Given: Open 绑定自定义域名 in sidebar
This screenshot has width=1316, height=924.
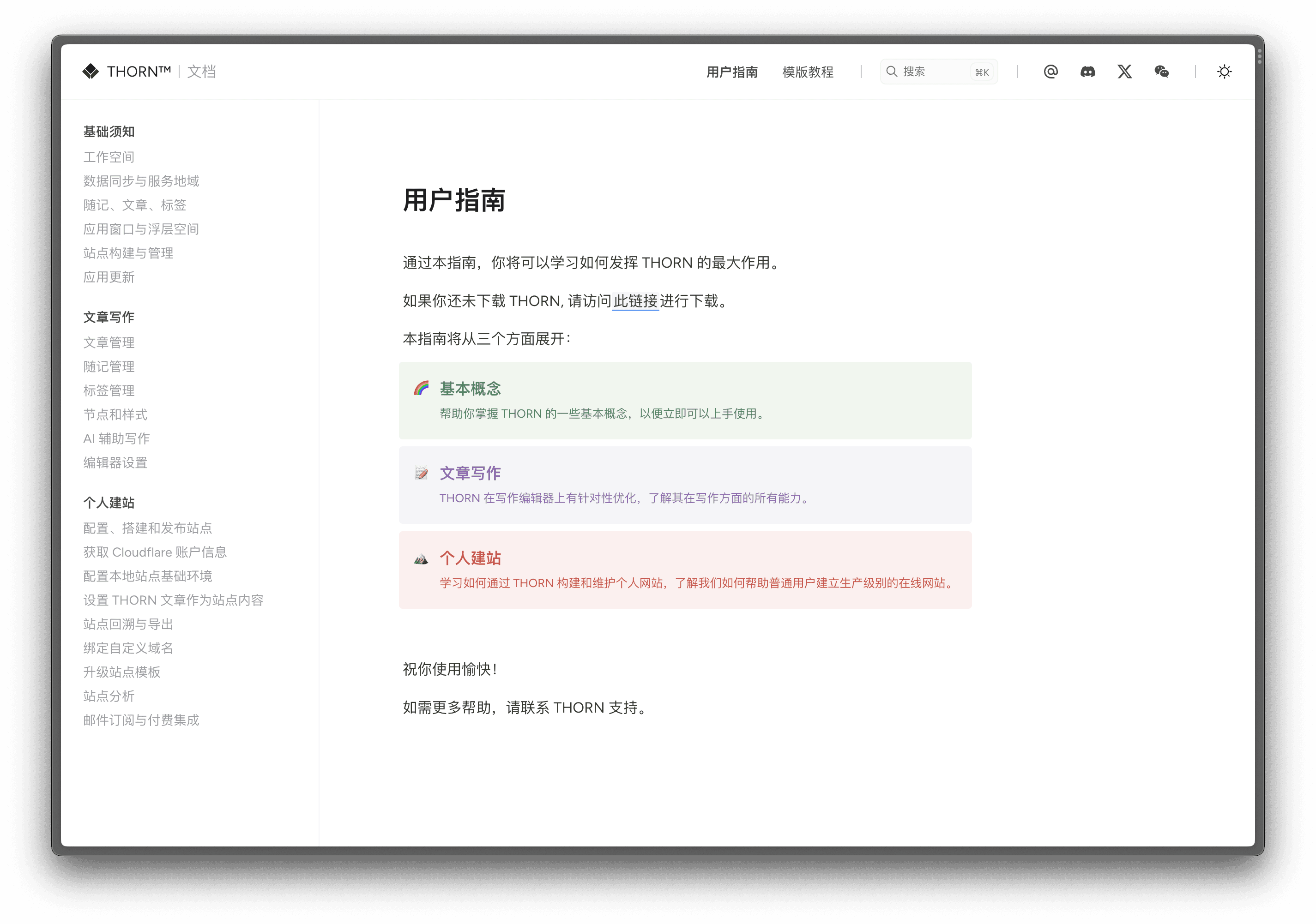Looking at the screenshot, I should coord(128,648).
